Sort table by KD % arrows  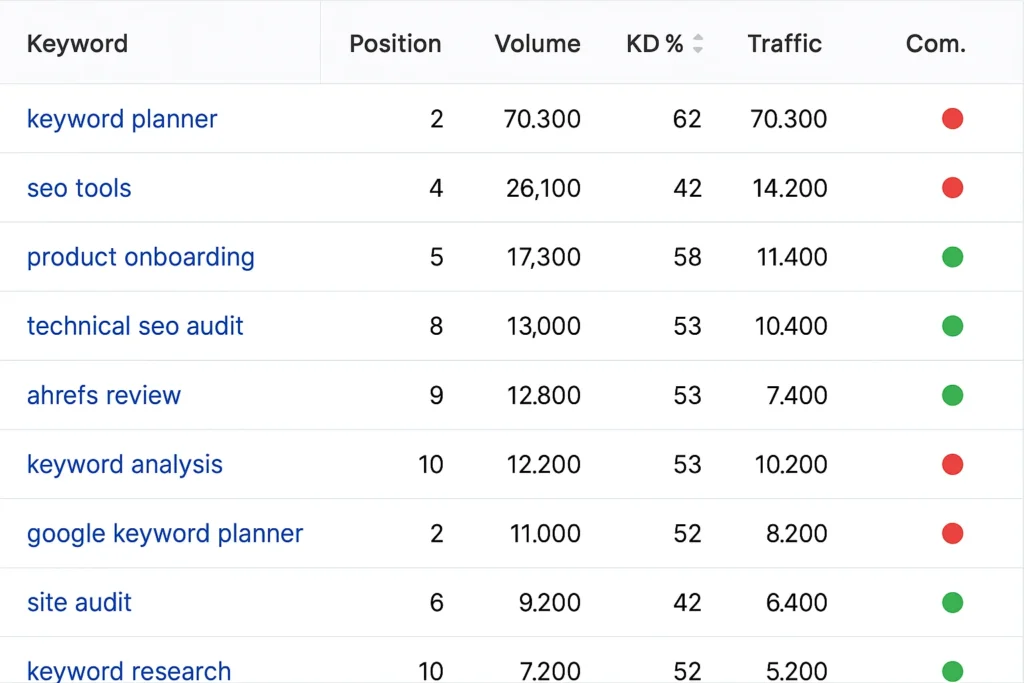click(697, 44)
